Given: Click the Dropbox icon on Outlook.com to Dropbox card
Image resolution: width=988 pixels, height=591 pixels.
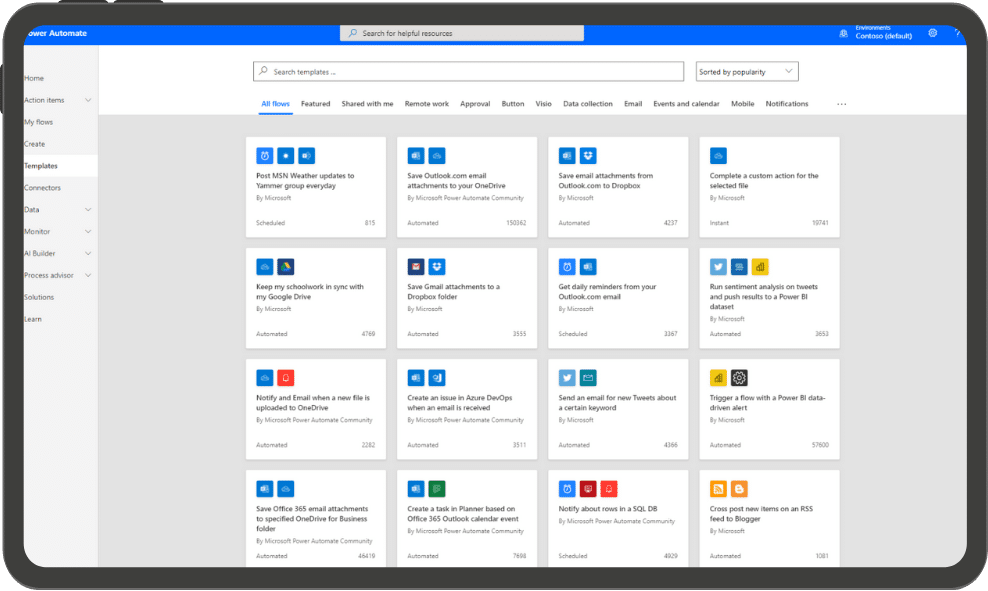Looking at the screenshot, I should pos(588,156).
